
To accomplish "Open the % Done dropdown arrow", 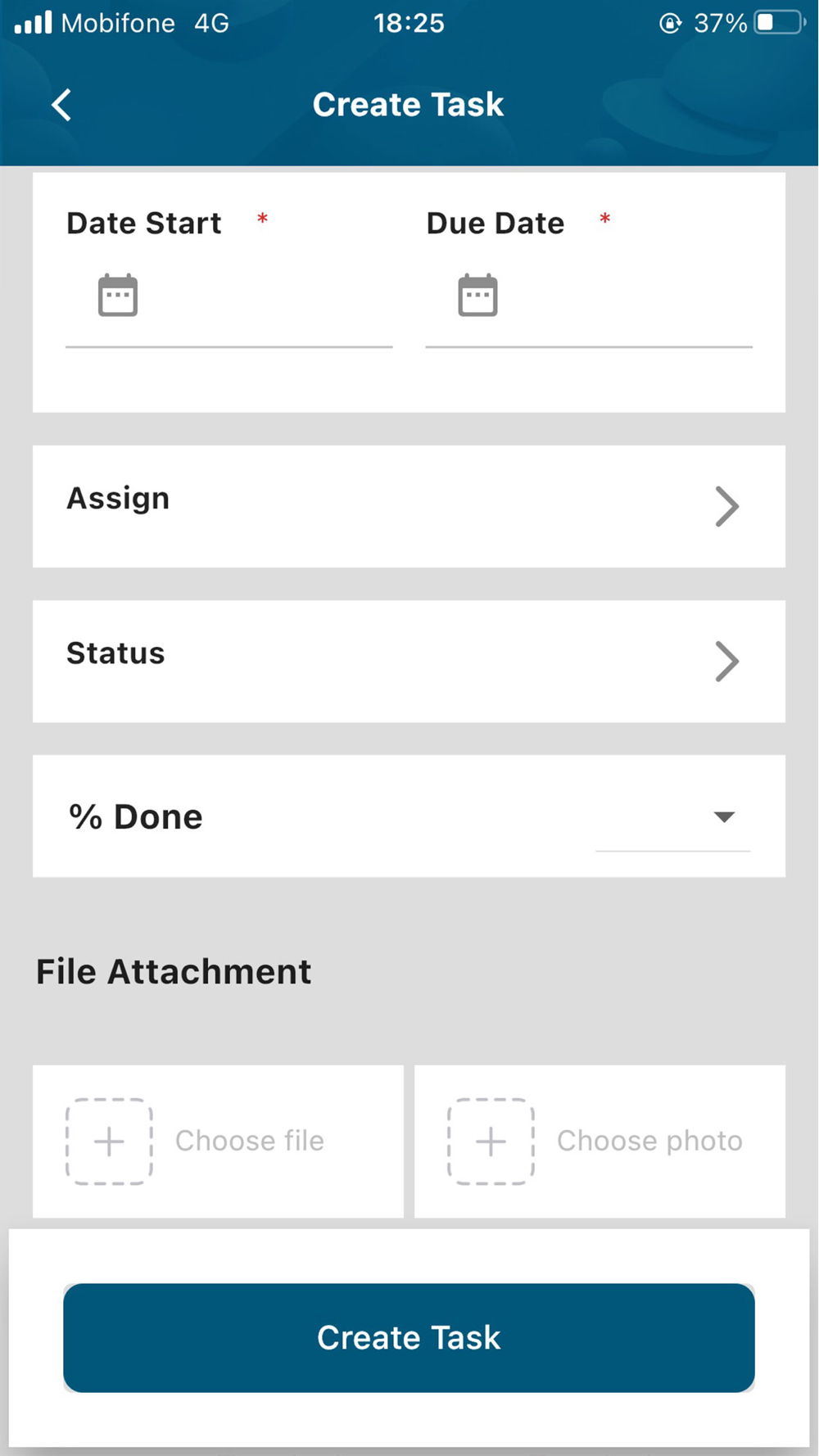I will point(724,816).
